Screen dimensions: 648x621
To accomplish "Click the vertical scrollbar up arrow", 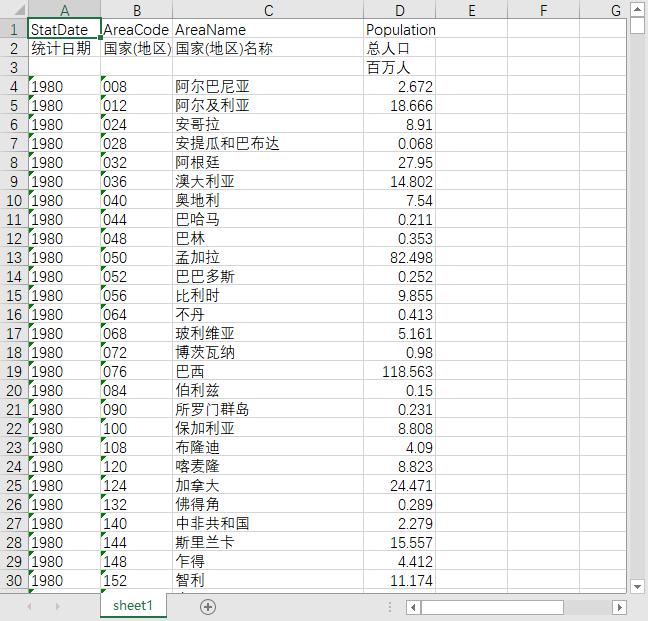I will [x=637, y=9].
